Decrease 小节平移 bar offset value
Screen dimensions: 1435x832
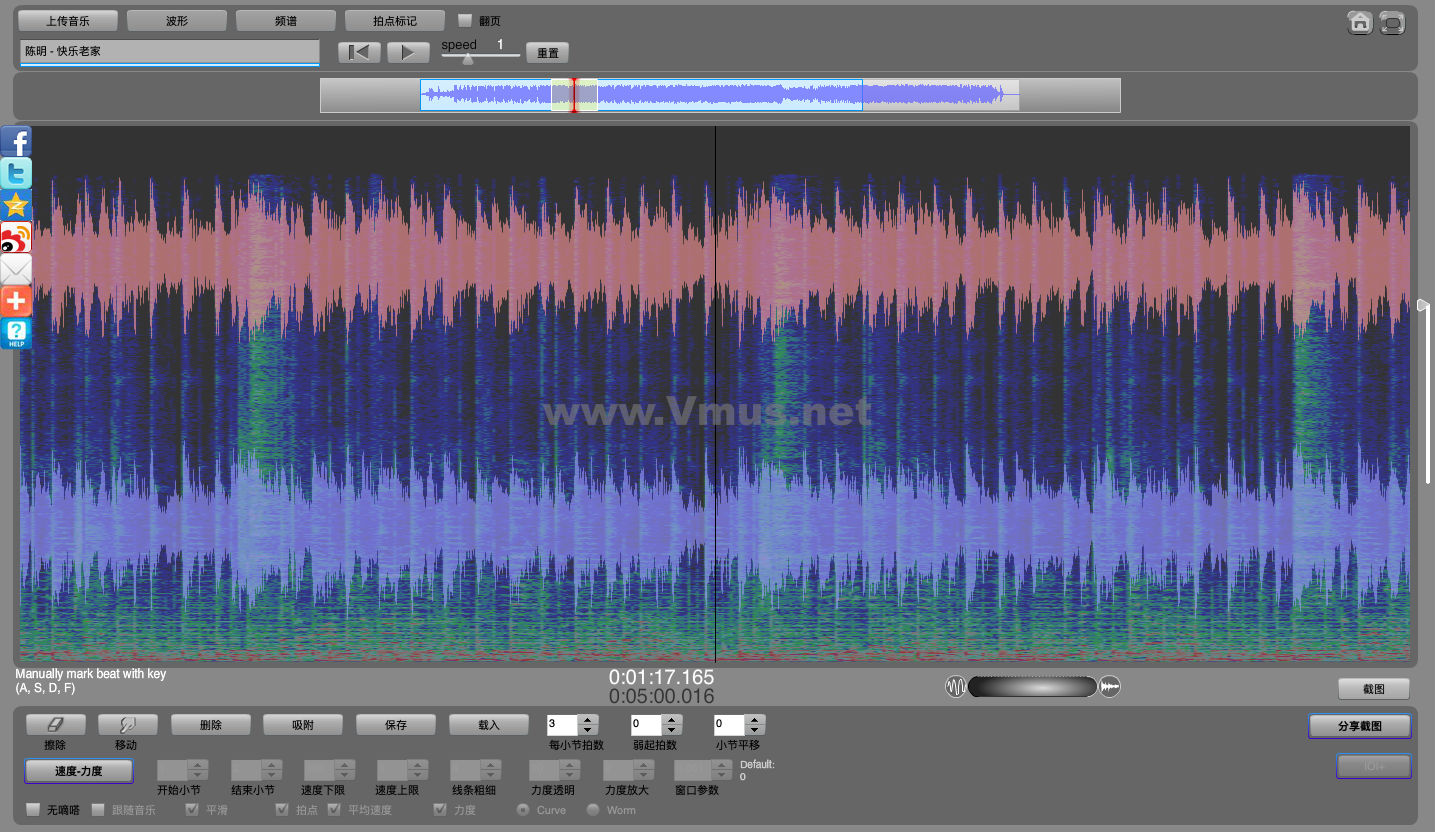coord(756,731)
